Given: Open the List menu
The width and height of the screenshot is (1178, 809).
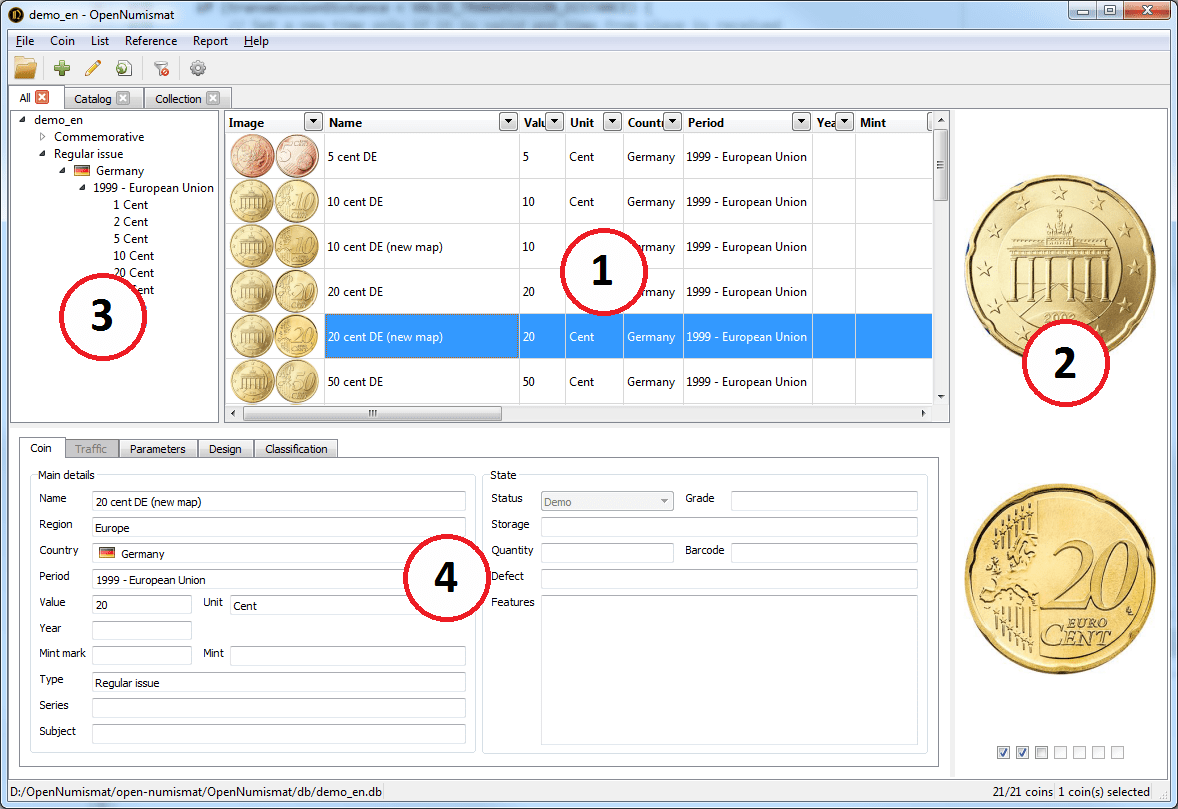Looking at the screenshot, I should (x=100, y=41).
